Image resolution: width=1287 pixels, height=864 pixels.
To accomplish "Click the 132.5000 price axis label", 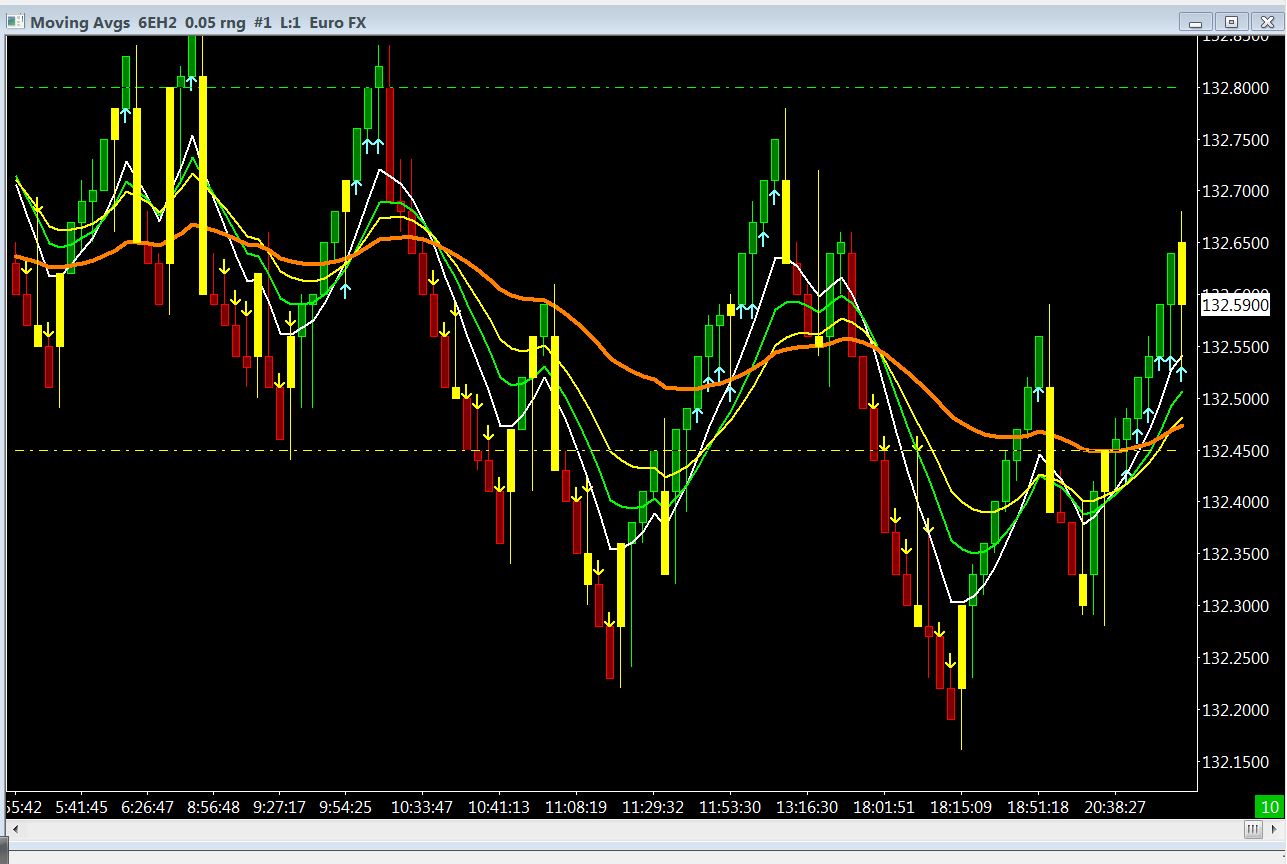I will point(1235,399).
